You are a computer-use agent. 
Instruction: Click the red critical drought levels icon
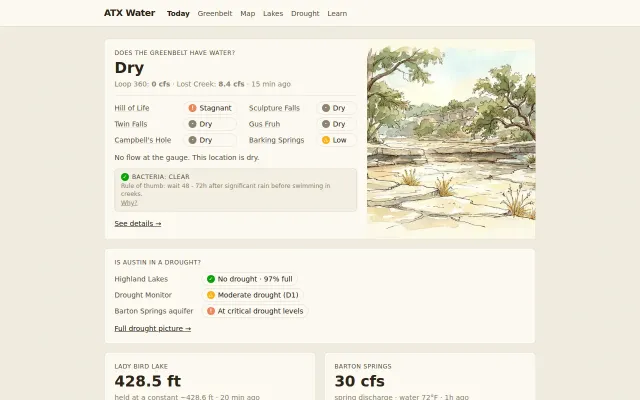click(211, 311)
